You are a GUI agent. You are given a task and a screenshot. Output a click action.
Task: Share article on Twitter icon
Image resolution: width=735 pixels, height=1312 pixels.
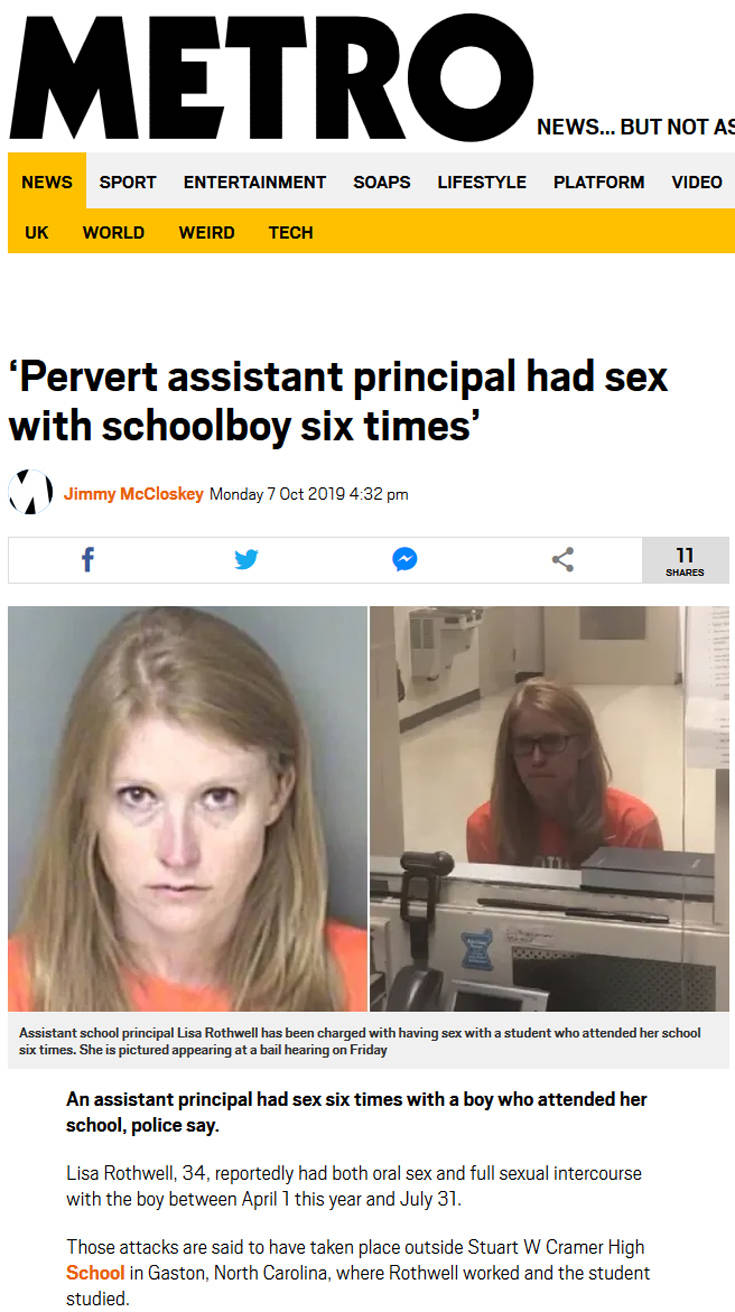[x=246, y=560]
